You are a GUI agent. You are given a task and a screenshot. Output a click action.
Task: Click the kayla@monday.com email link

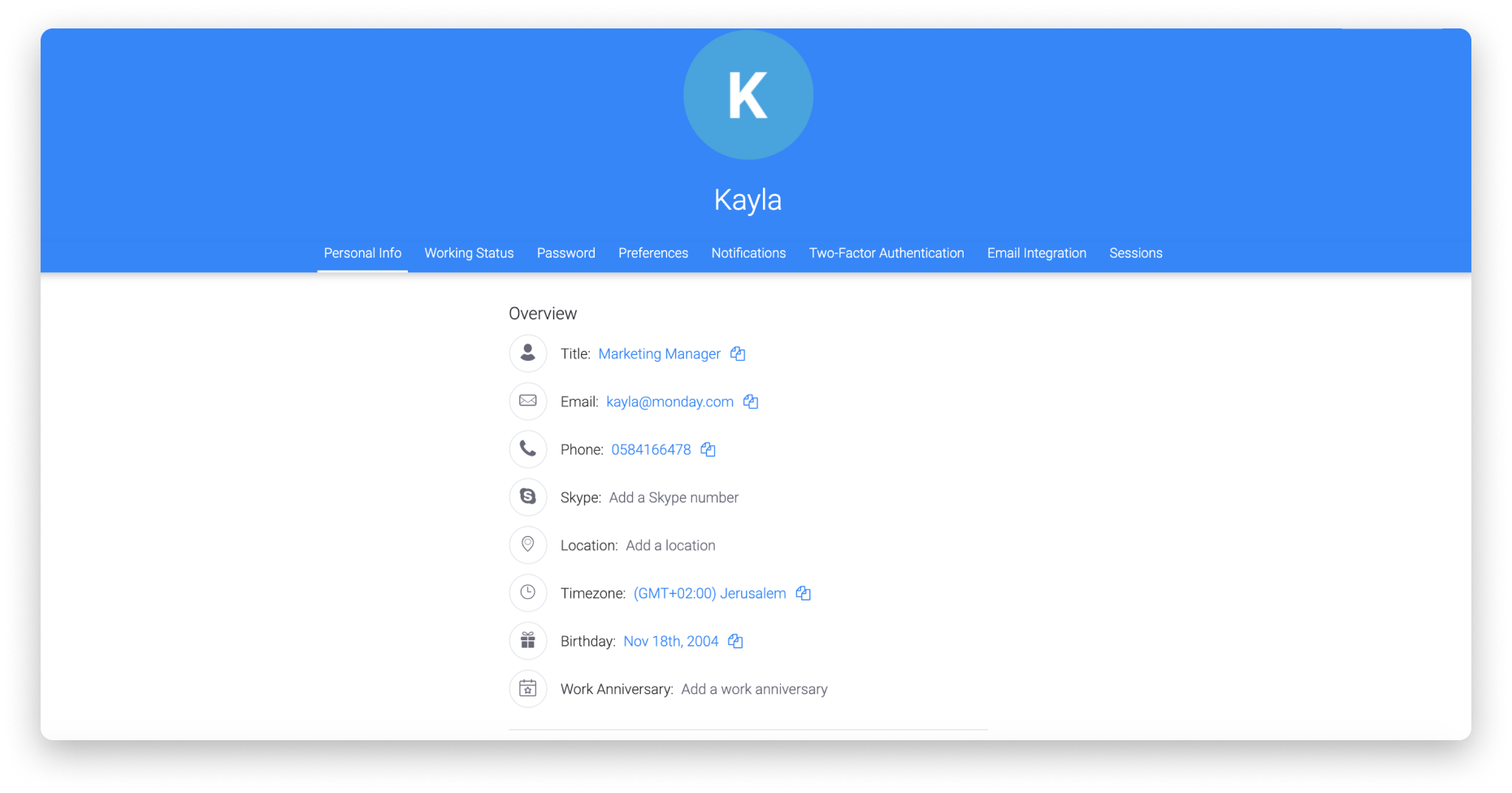670,401
